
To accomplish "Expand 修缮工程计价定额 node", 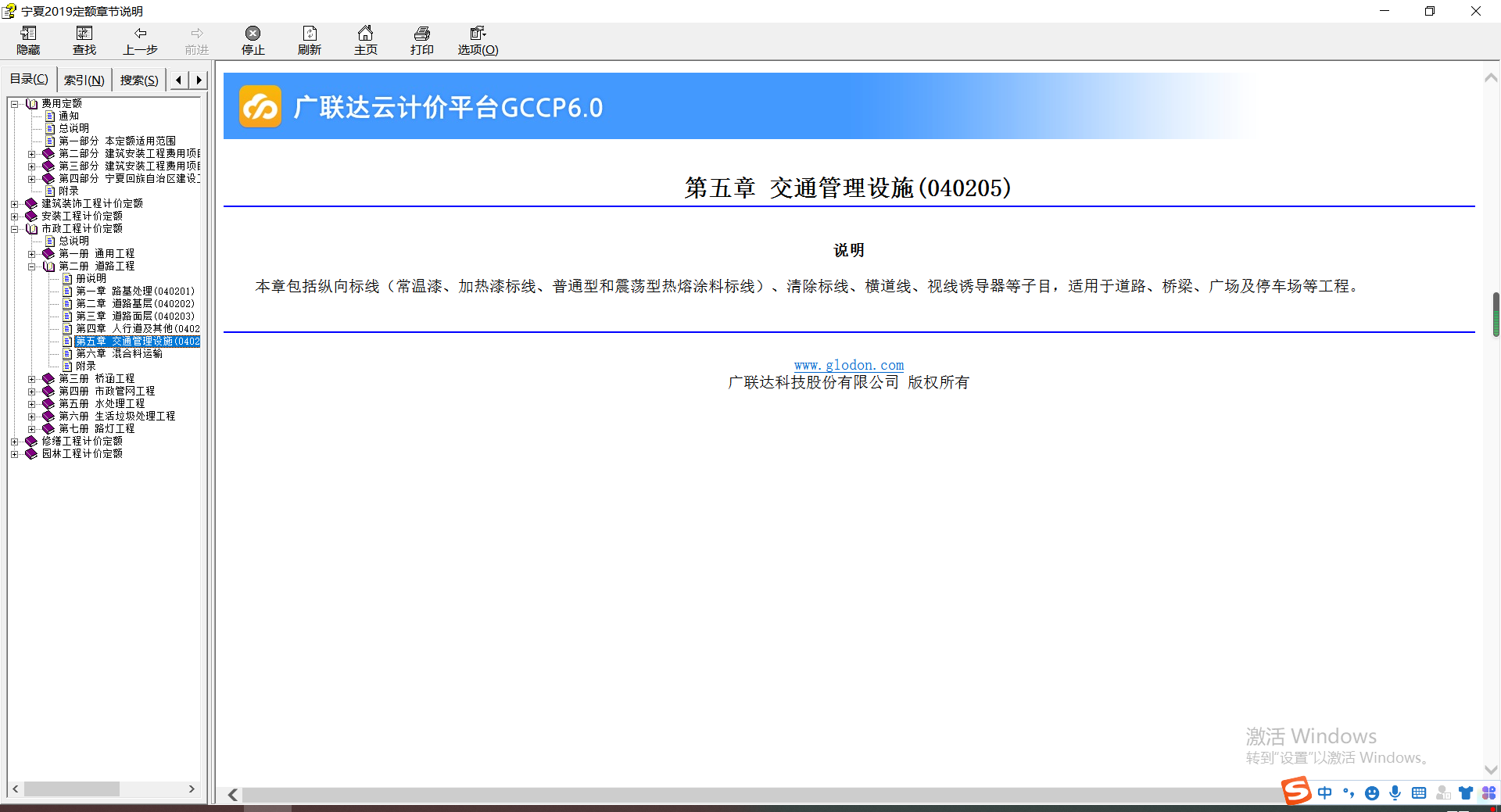I will (x=14, y=442).
